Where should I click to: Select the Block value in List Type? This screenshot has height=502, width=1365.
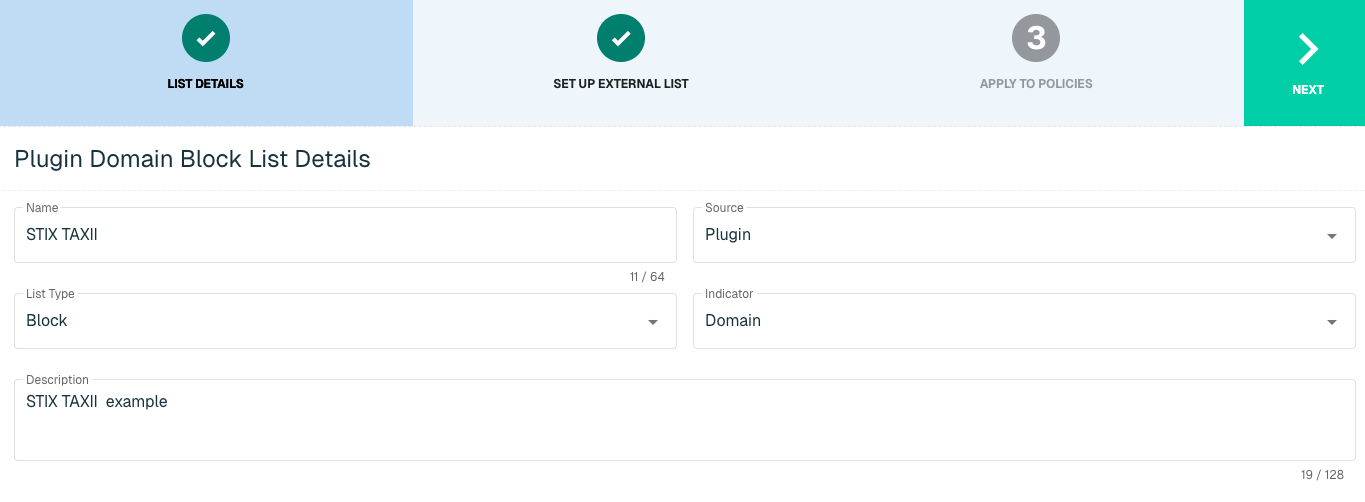point(47,320)
